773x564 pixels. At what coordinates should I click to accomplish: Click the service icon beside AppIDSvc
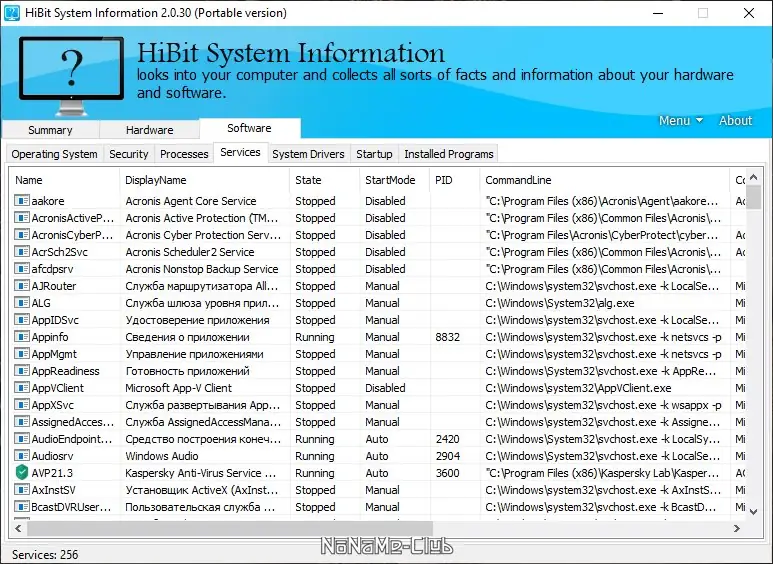pyautogui.click(x=22, y=320)
